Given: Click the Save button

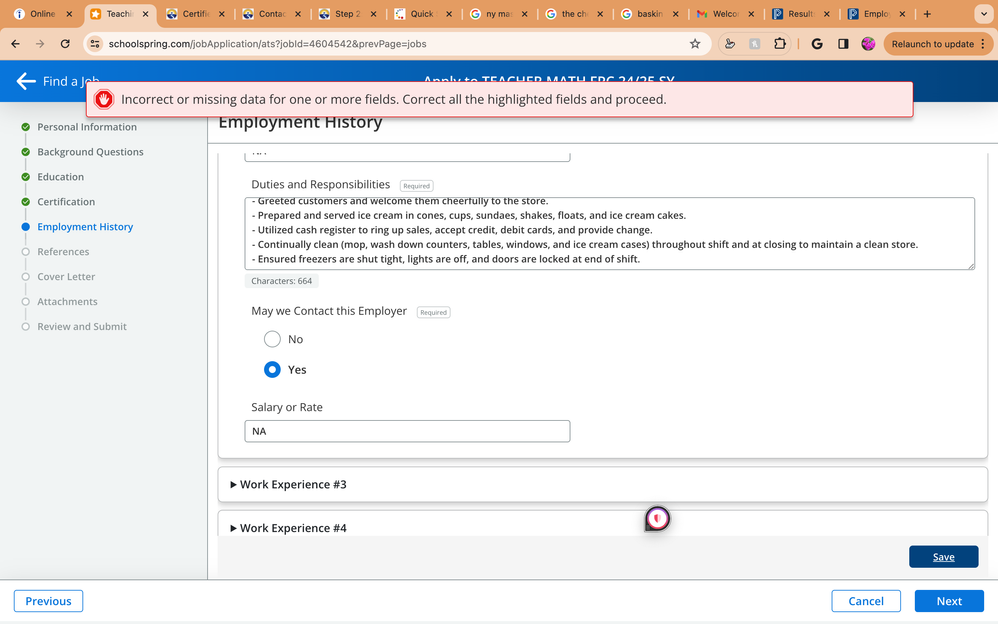Looking at the screenshot, I should 943,557.
